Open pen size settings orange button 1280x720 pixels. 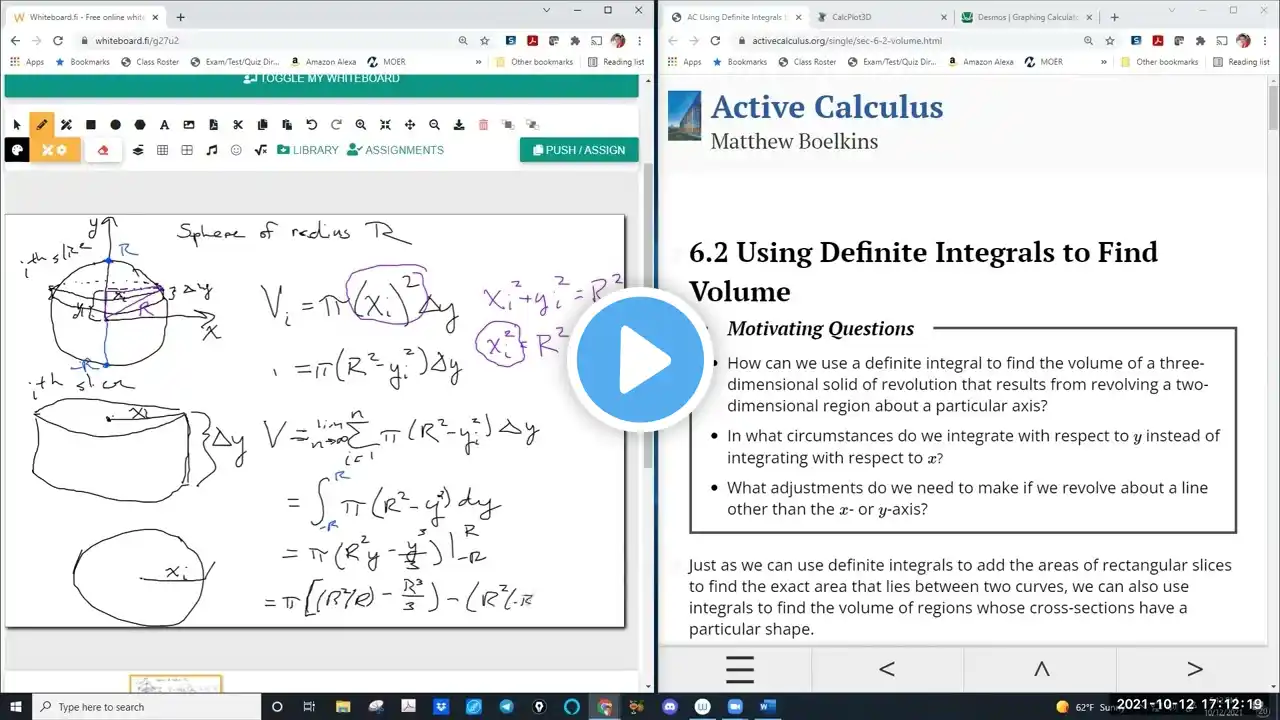[x=55, y=150]
